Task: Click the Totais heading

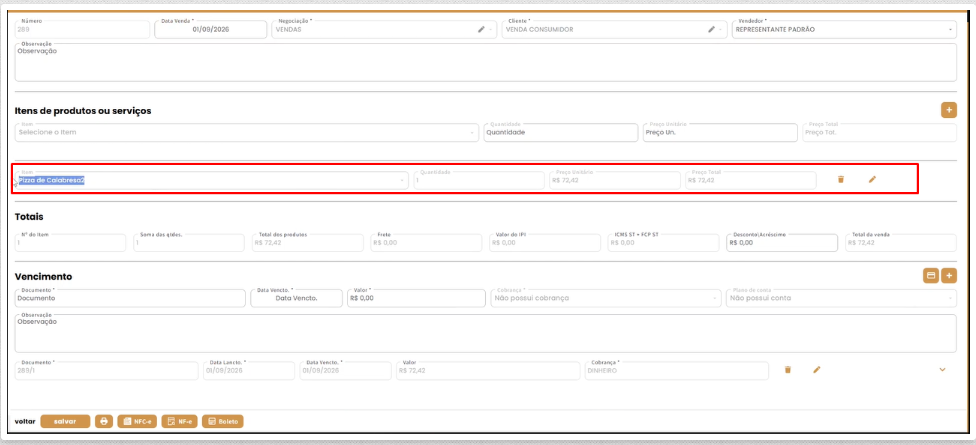Action: [x=29, y=217]
